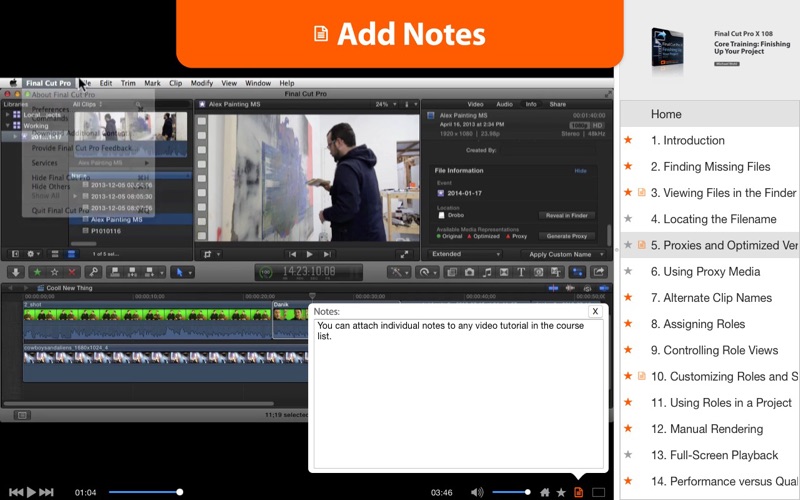This screenshot has width=800, height=500.
Task: Open the Edit menu in Final Cut
Action: coord(106,83)
